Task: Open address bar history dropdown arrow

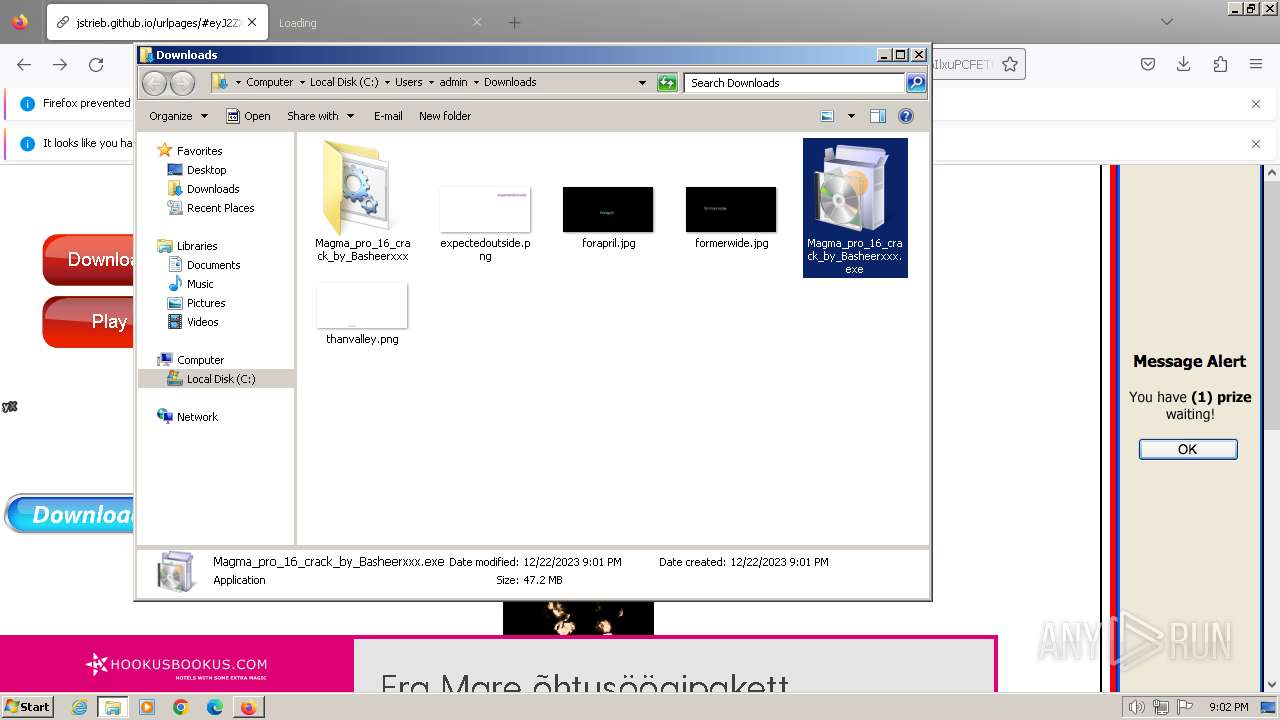Action: (x=642, y=83)
